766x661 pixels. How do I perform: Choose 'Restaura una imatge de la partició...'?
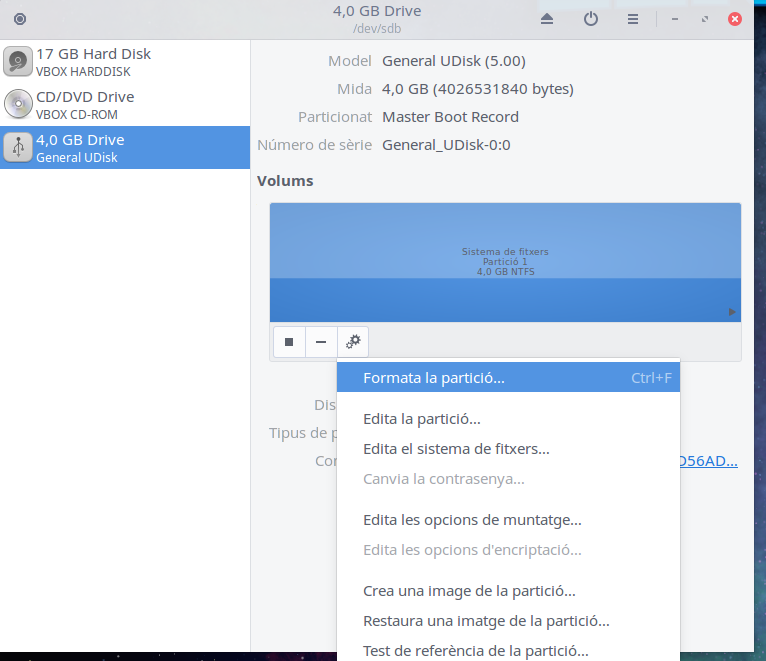click(486, 621)
